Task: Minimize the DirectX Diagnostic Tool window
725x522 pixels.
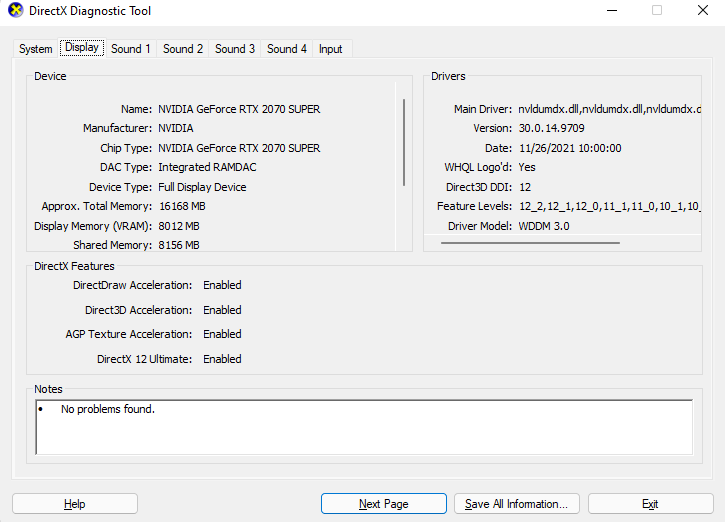Action: click(612, 10)
